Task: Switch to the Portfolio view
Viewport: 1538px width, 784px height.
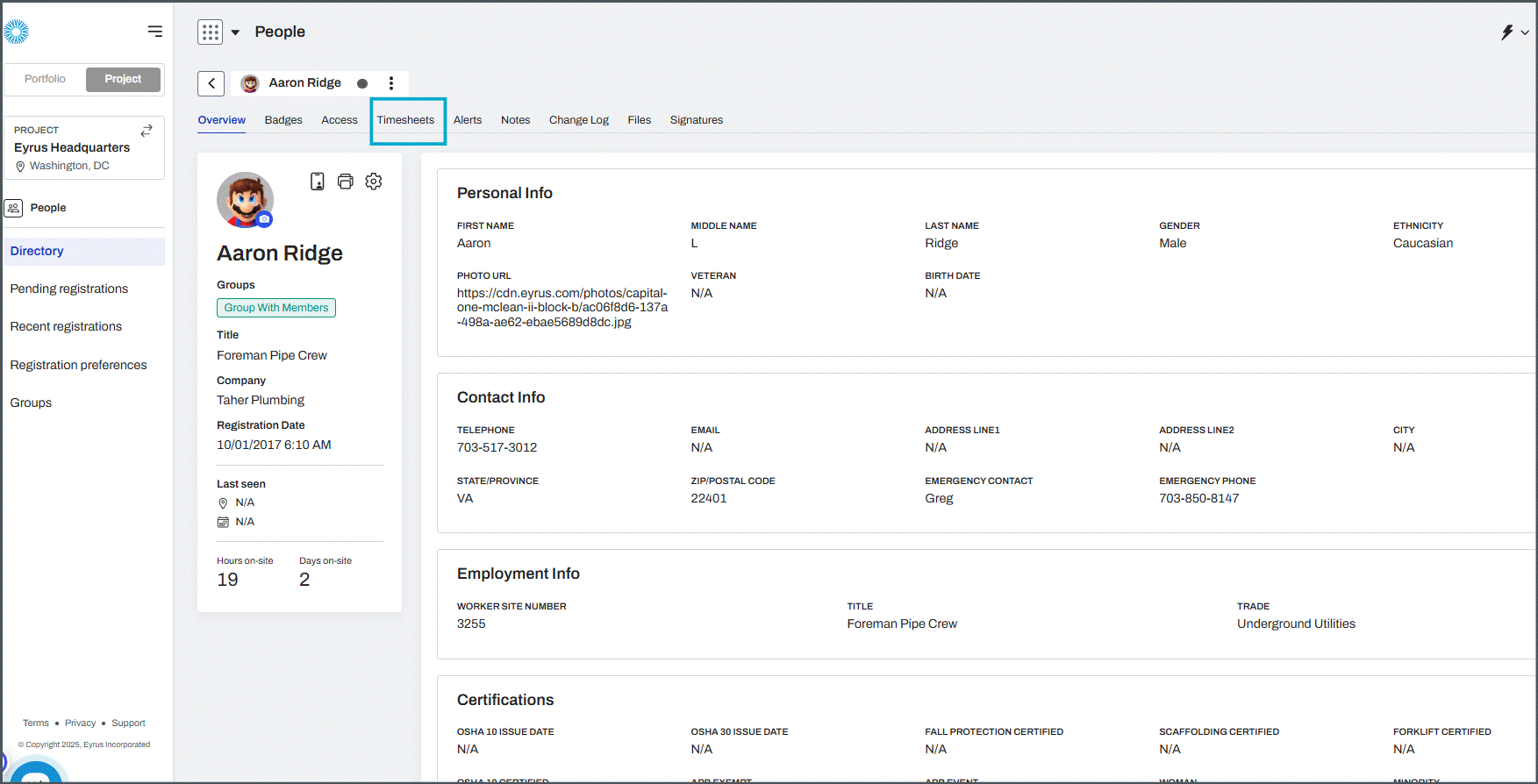Action: (x=45, y=79)
